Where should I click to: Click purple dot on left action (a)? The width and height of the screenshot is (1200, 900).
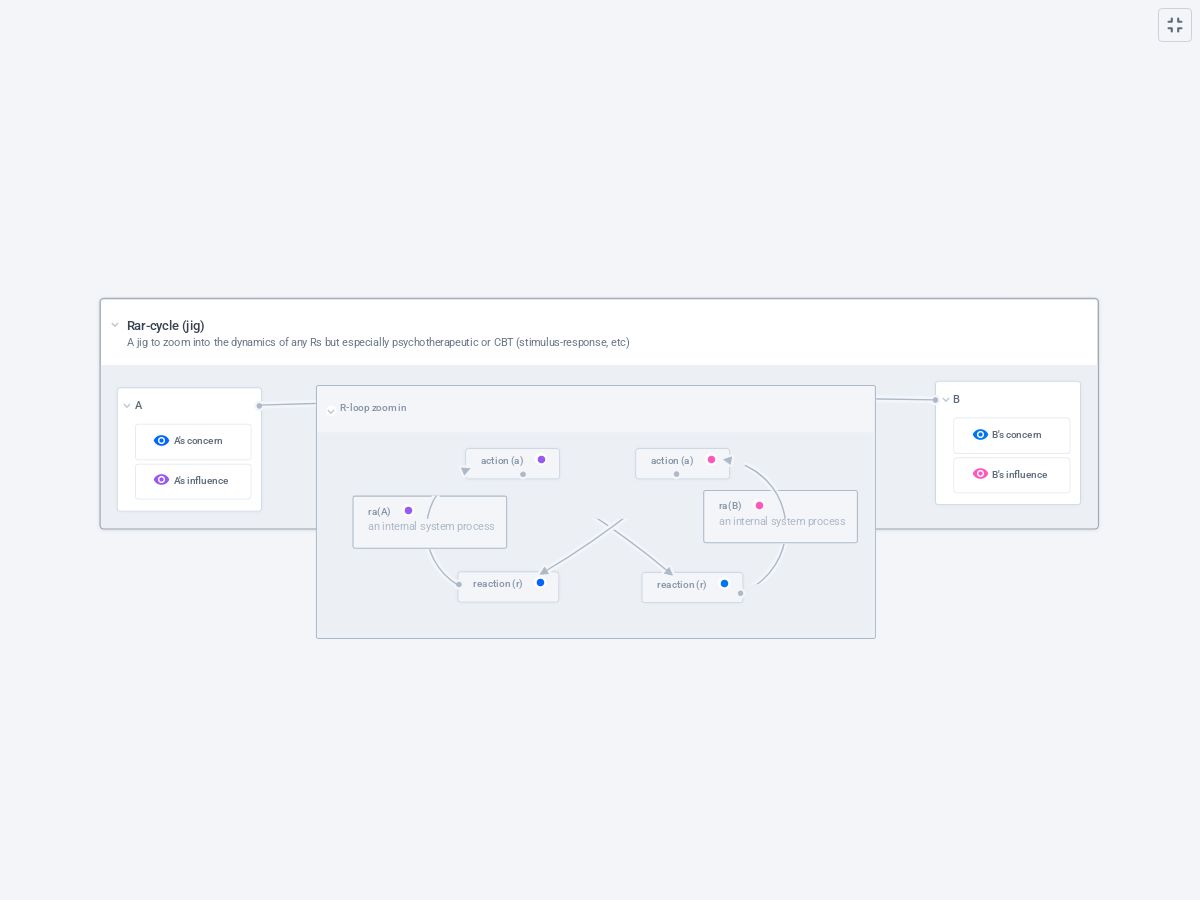pos(541,460)
